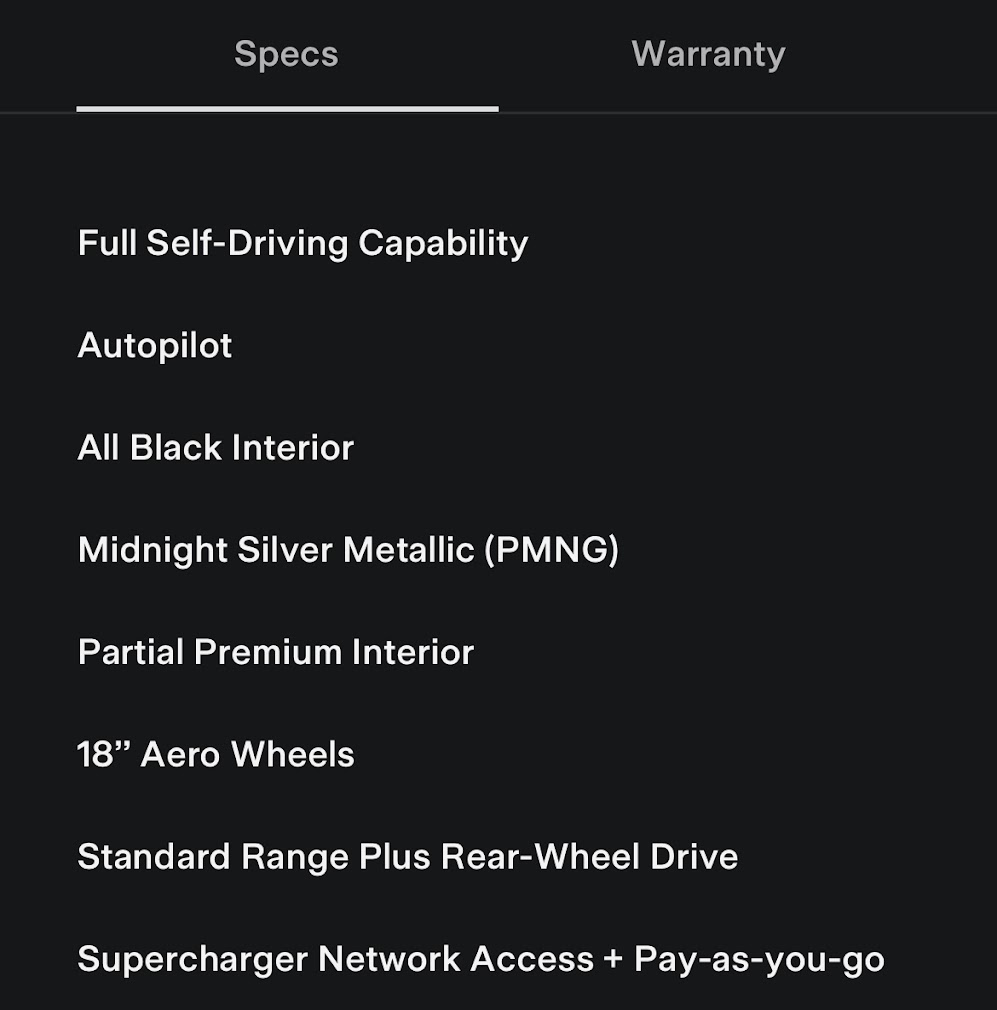Click the white underline beneath Specs
997x1010 pixels.
pos(287,108)
